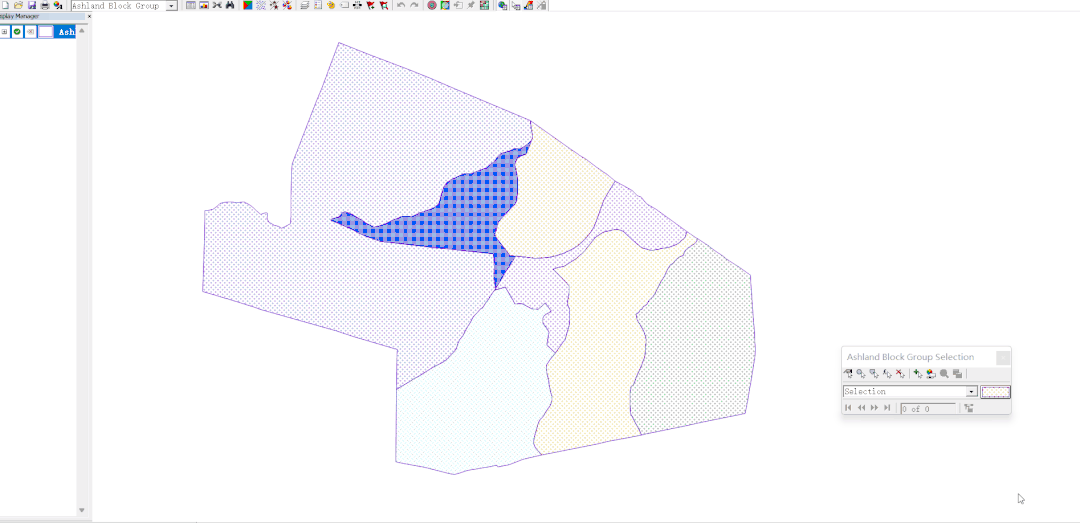Click the New file icon in the toolbar

5,5
